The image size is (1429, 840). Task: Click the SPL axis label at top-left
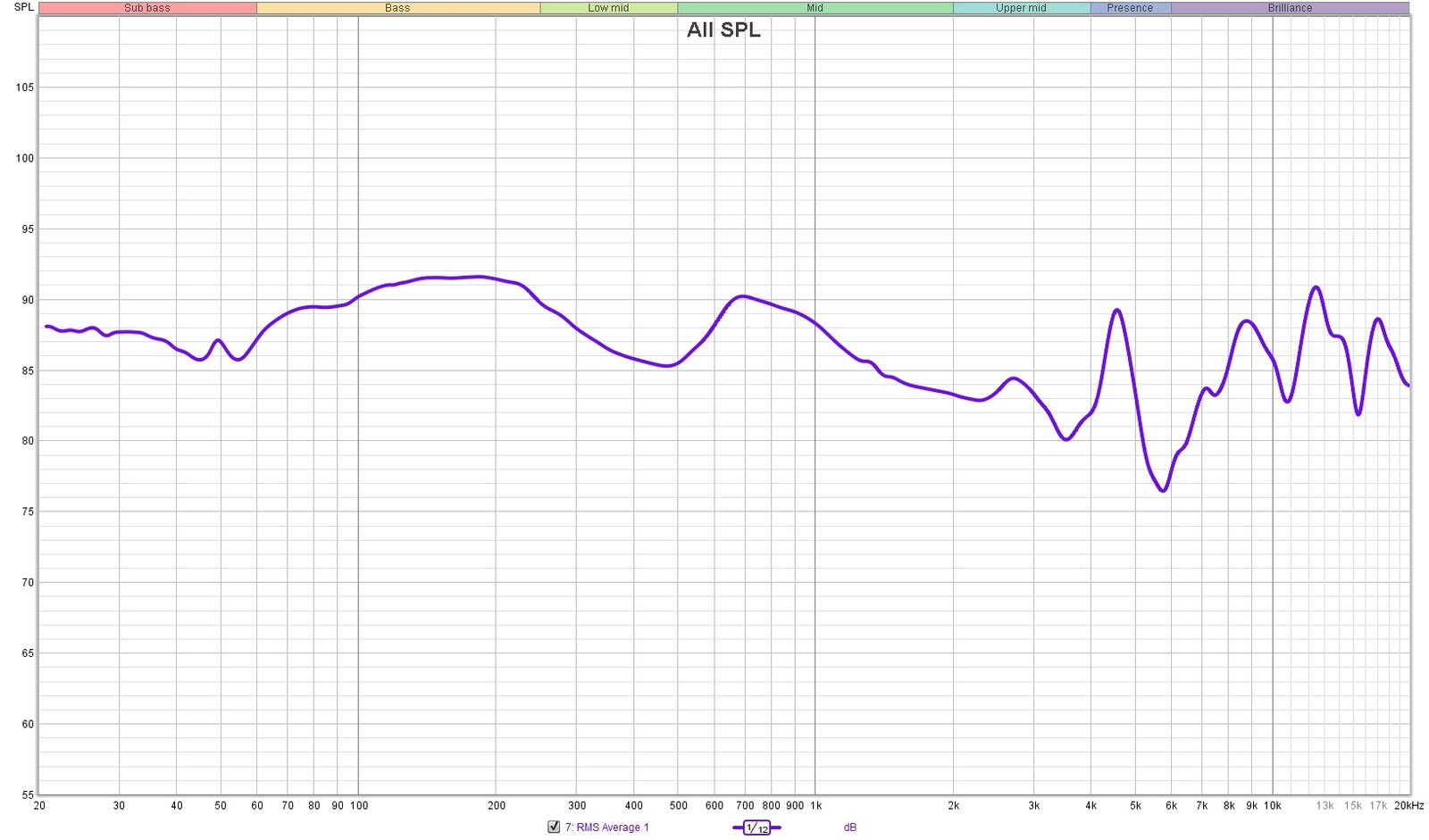click(24, 7)
